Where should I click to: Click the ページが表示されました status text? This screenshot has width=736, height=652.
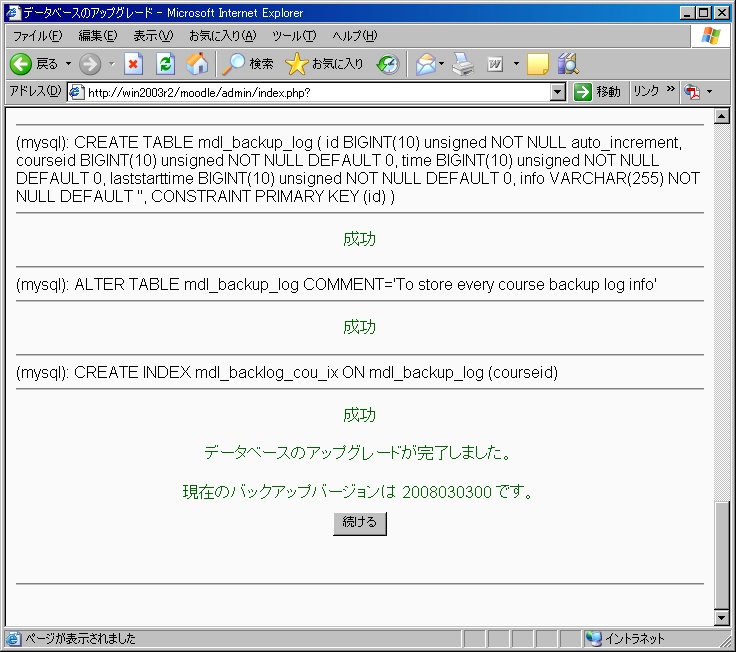pyautogui.click(x=80, y=638)
